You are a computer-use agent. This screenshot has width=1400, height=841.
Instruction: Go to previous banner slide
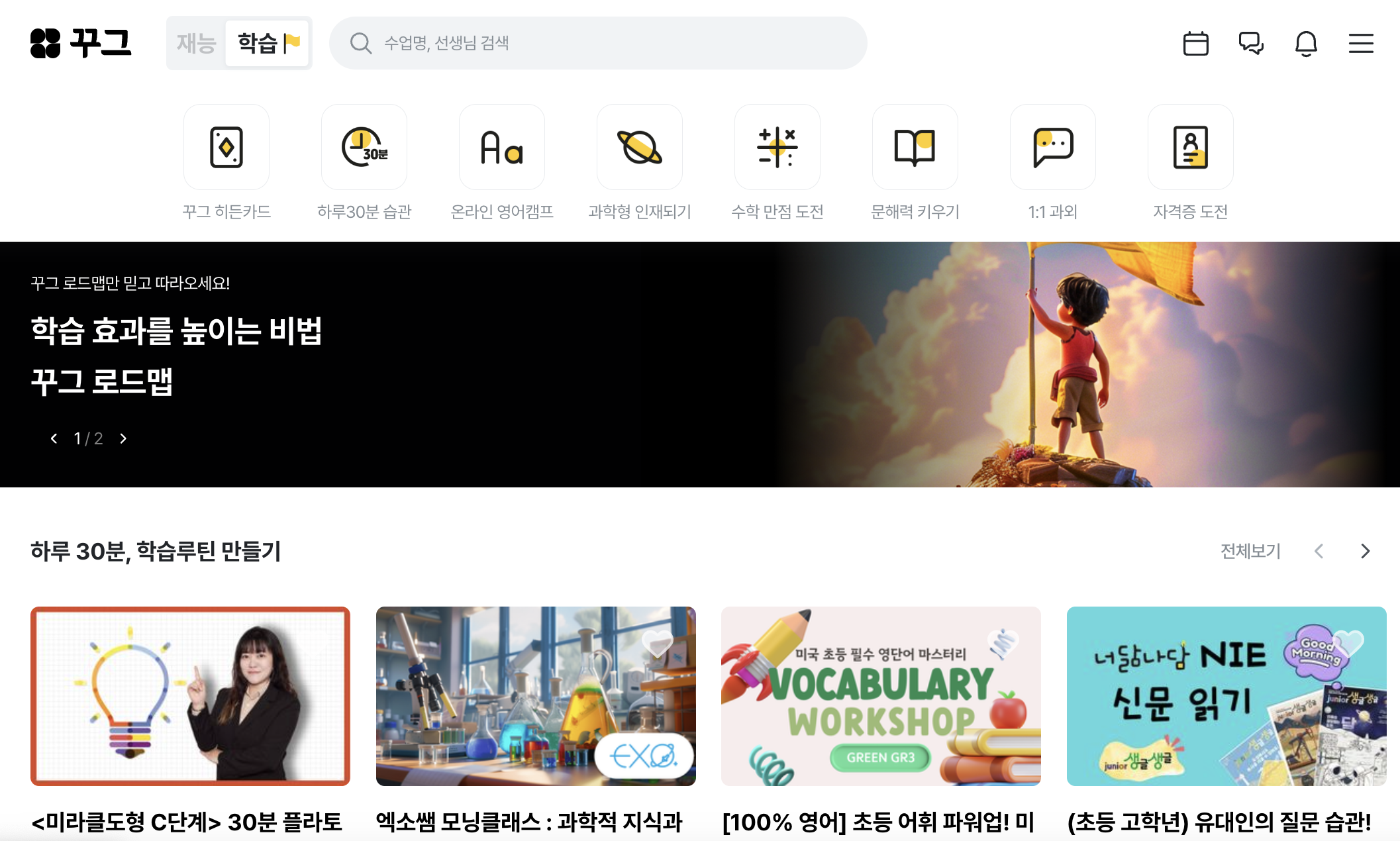[x=54, y=438]
